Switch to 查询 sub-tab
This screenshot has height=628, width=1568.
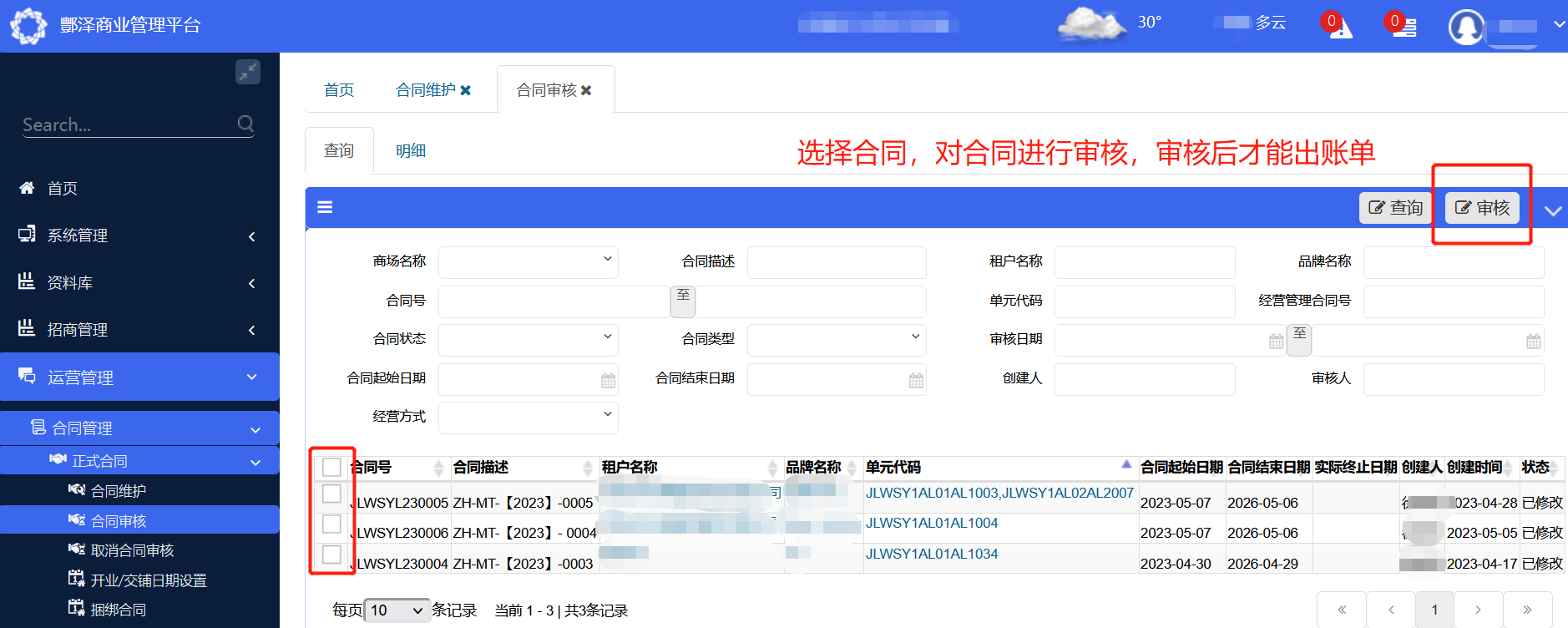[x=339, y=151]
